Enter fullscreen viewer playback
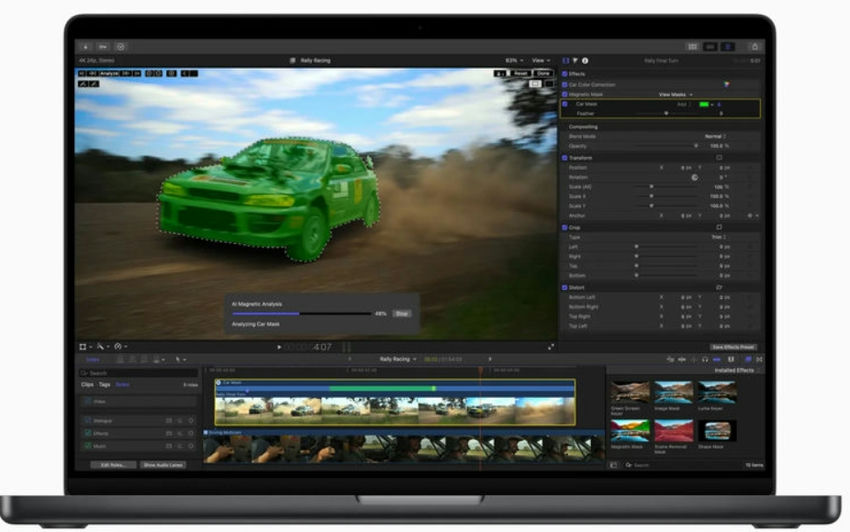Image resolution: width=850 pixels, height=532 pixels. (x=551, y=347)
